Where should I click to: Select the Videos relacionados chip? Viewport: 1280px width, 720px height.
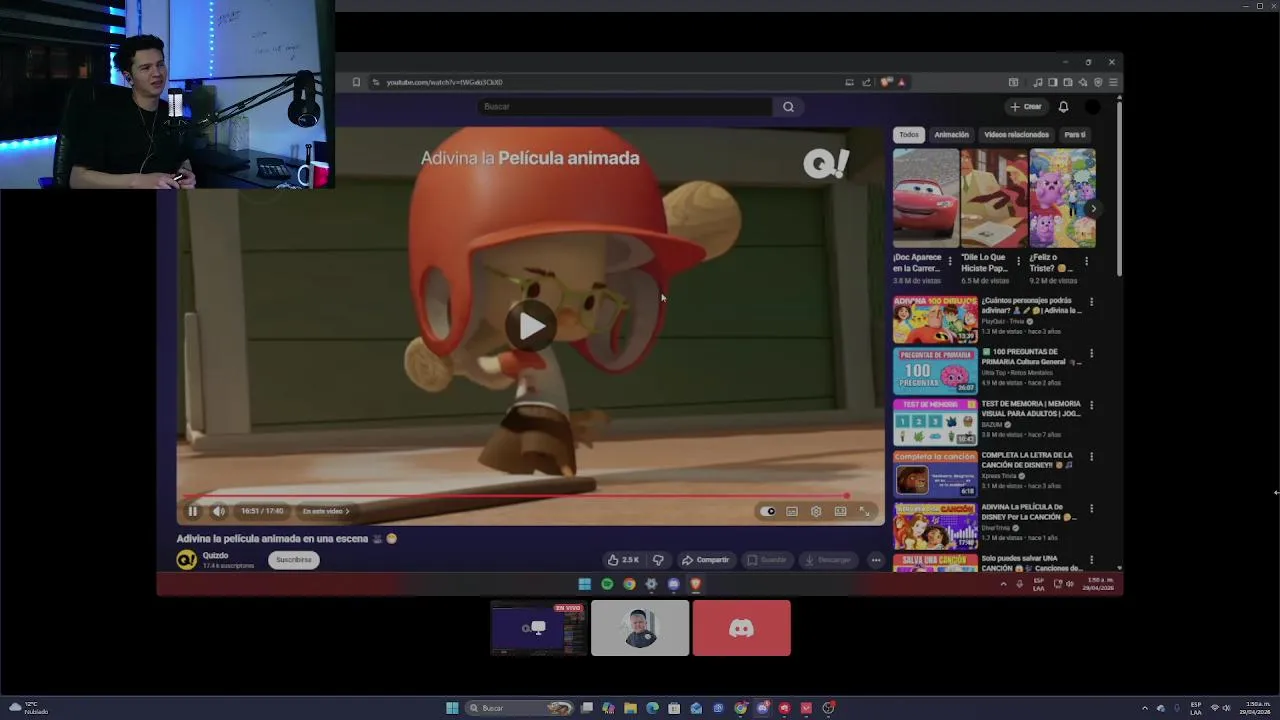coord(1016,134)
